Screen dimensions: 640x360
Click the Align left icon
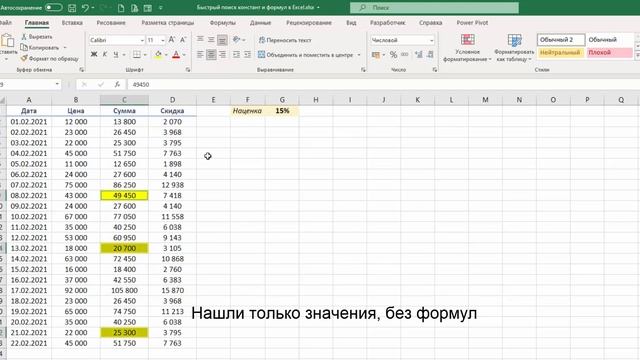200,54
